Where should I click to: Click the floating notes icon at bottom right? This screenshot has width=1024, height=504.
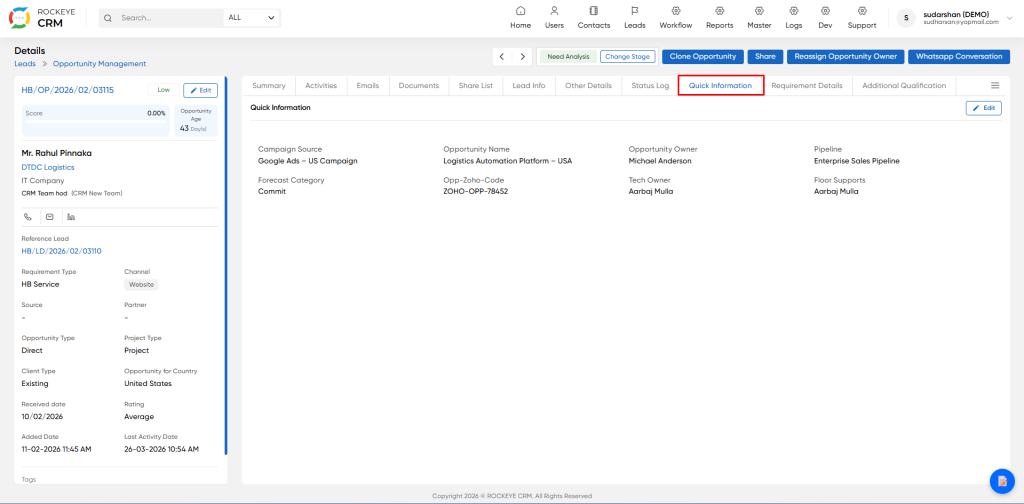tap(1001, 481)
